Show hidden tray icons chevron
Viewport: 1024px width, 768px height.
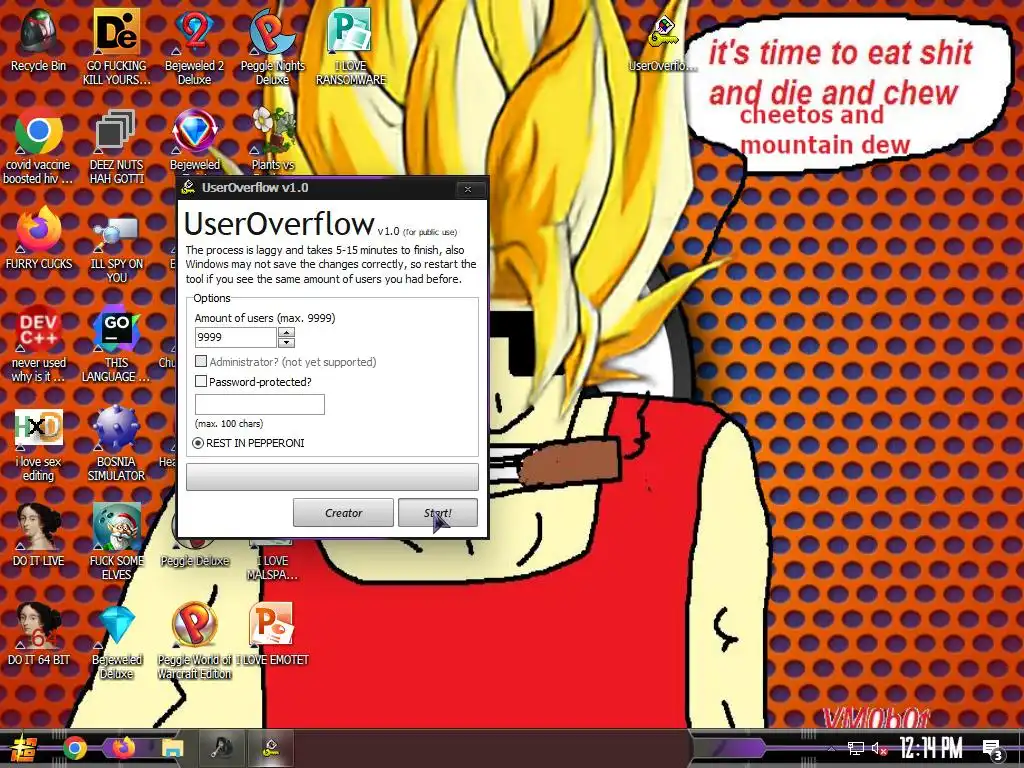pos(831,748)
